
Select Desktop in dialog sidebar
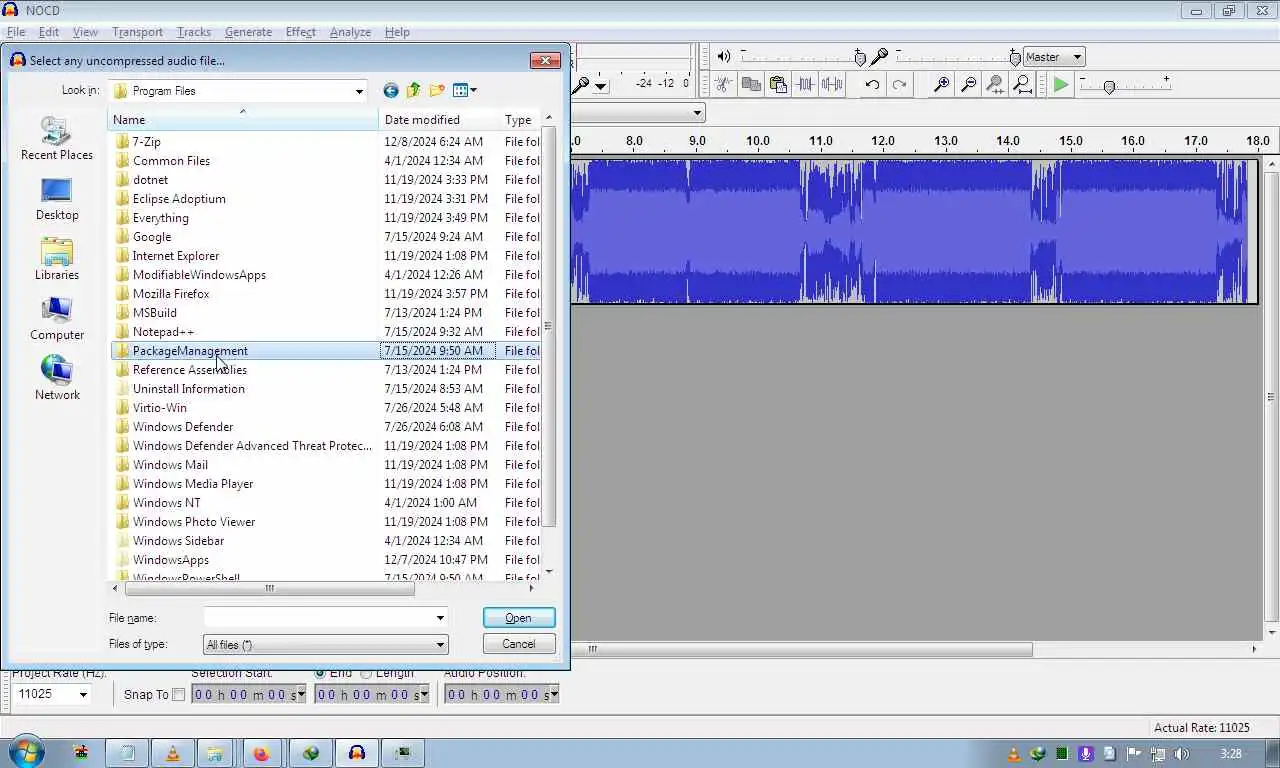coord(57,199)
